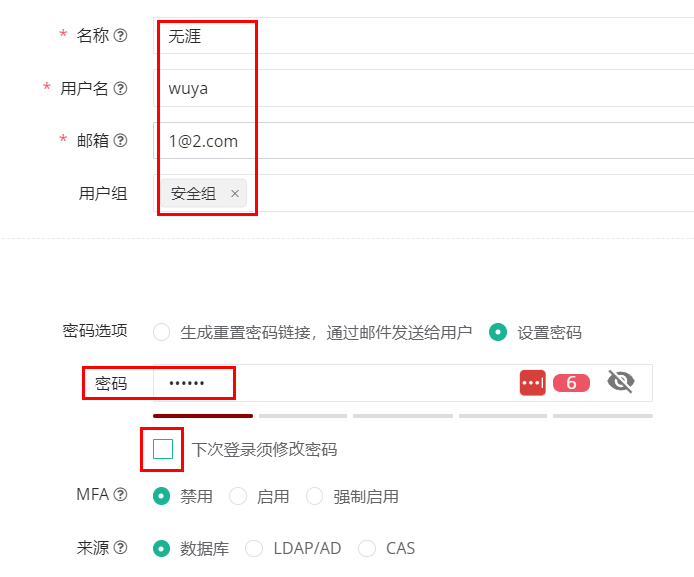
Task: Click the help icon next to 名称
Action: coord(120,35)
